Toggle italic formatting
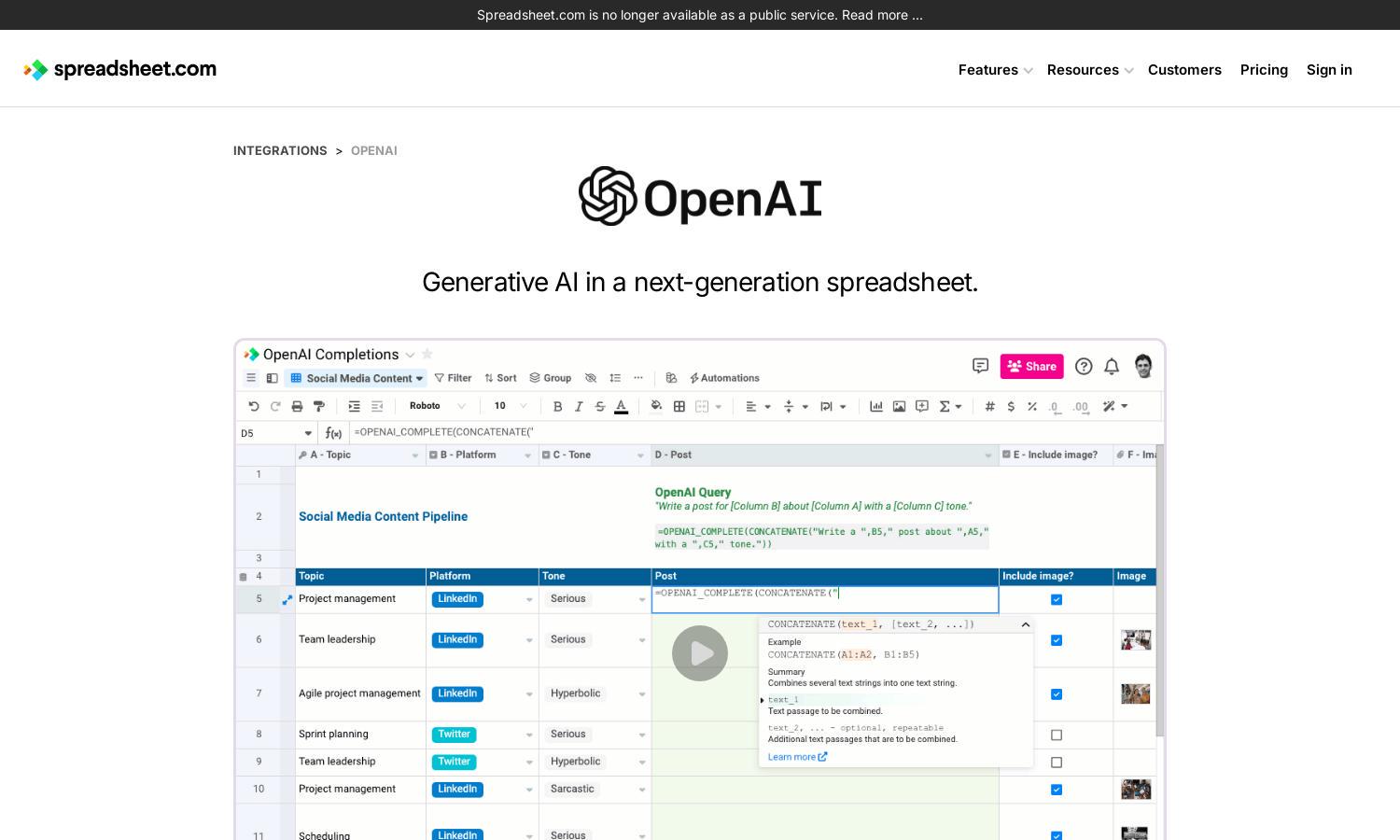Viewport: 1400px width, 840px height. click(579, 406)
